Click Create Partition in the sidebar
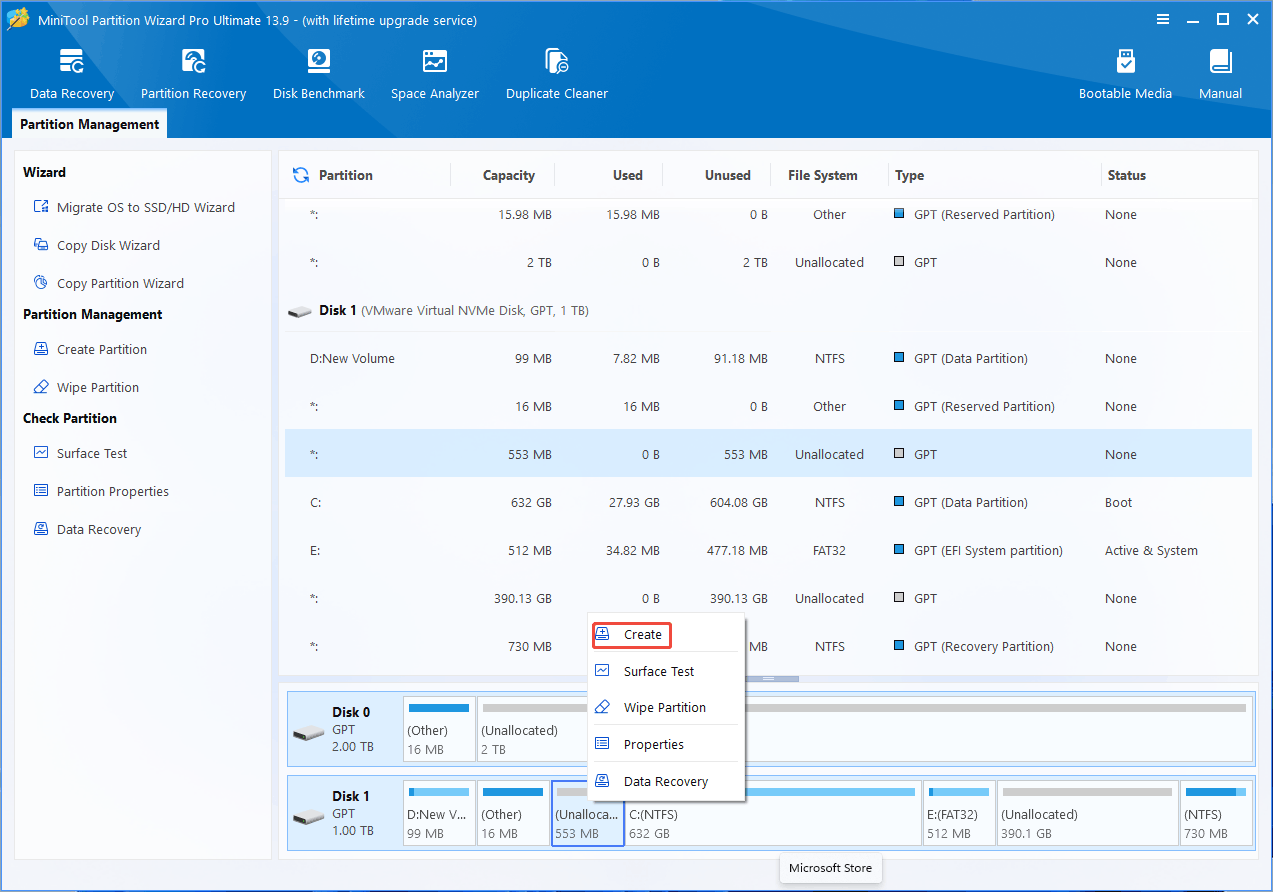This screenshot has width=1273, height=892. pyautogui.click(x=90, y=349)
